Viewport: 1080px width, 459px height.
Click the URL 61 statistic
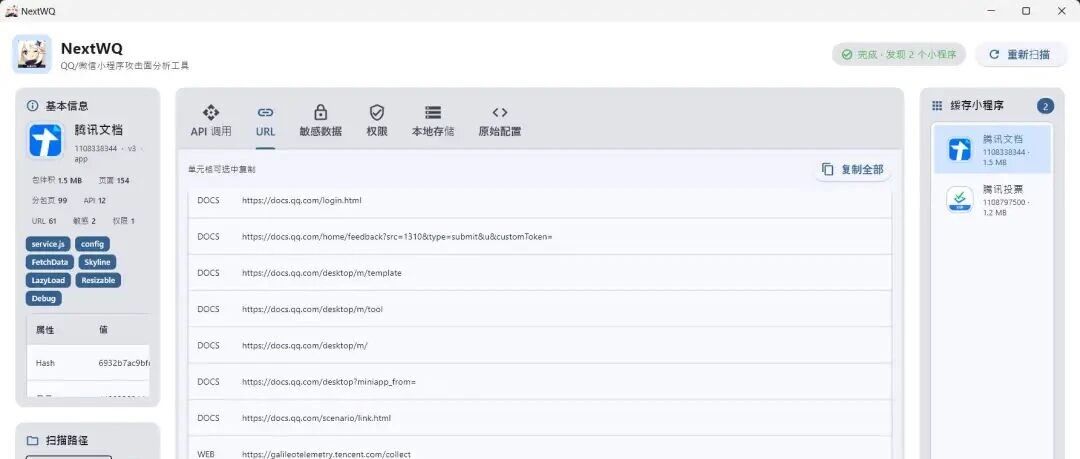point(44,221)
